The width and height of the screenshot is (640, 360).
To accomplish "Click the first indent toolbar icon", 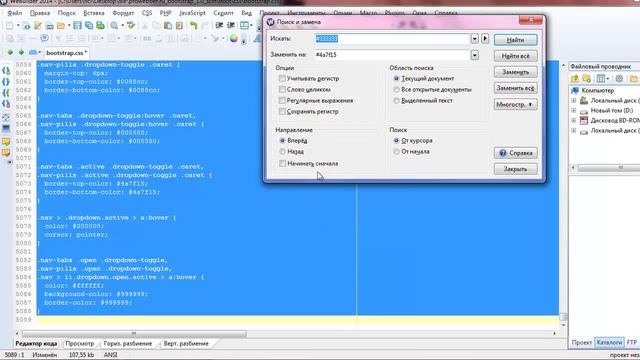I will (219, 26).
